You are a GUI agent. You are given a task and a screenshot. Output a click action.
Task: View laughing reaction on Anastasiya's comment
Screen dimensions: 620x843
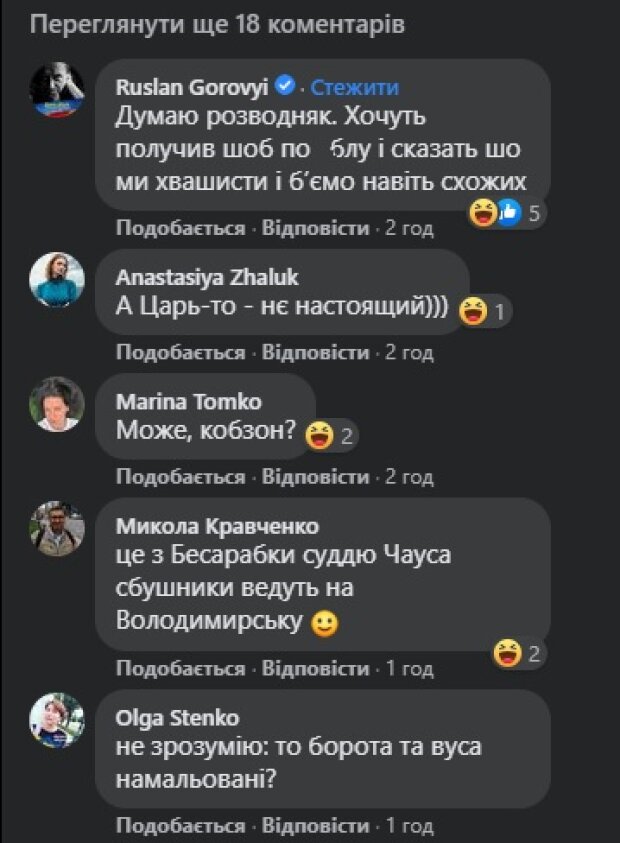[x=484, y=312]
